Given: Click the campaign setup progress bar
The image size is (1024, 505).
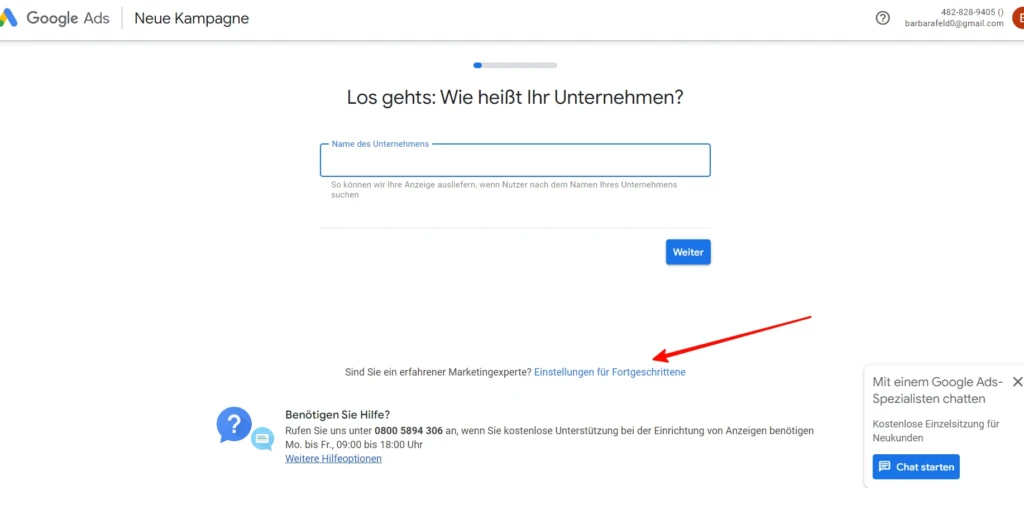Looking at the screenshot, I should click(x=515, y=65).
